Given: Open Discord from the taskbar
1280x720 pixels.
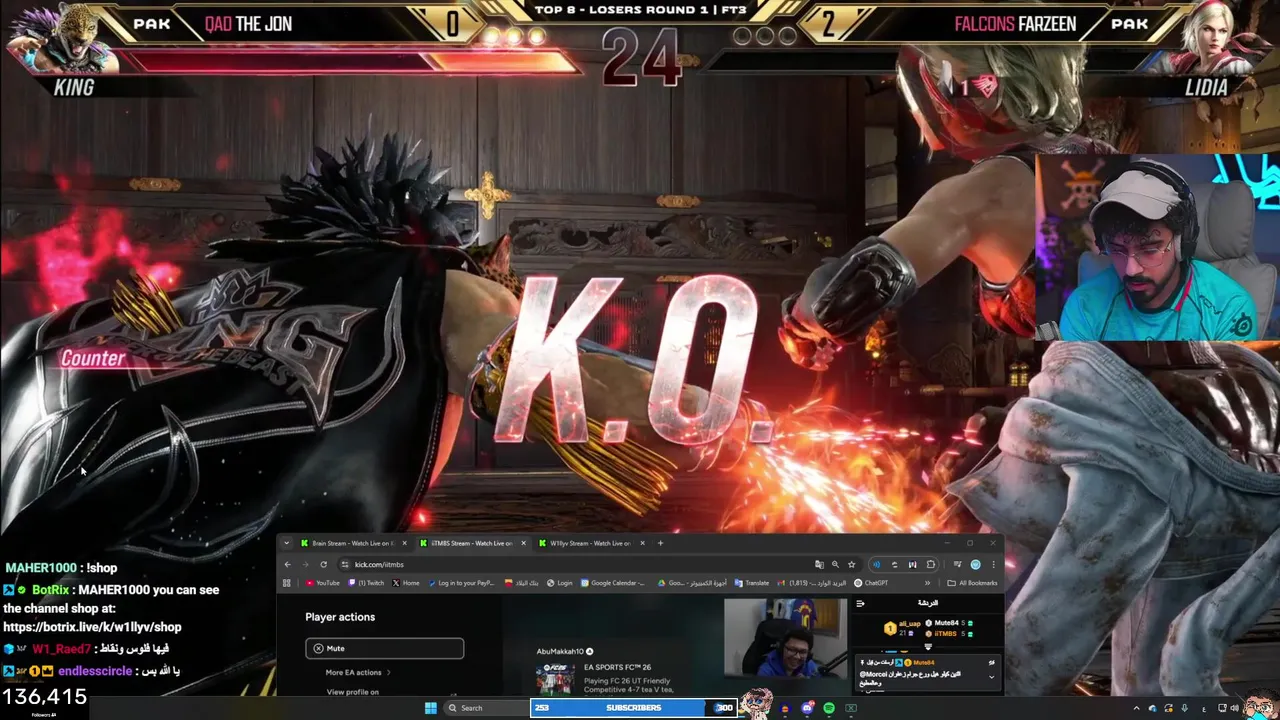Looking at the screenshot, I should [808, 708].
